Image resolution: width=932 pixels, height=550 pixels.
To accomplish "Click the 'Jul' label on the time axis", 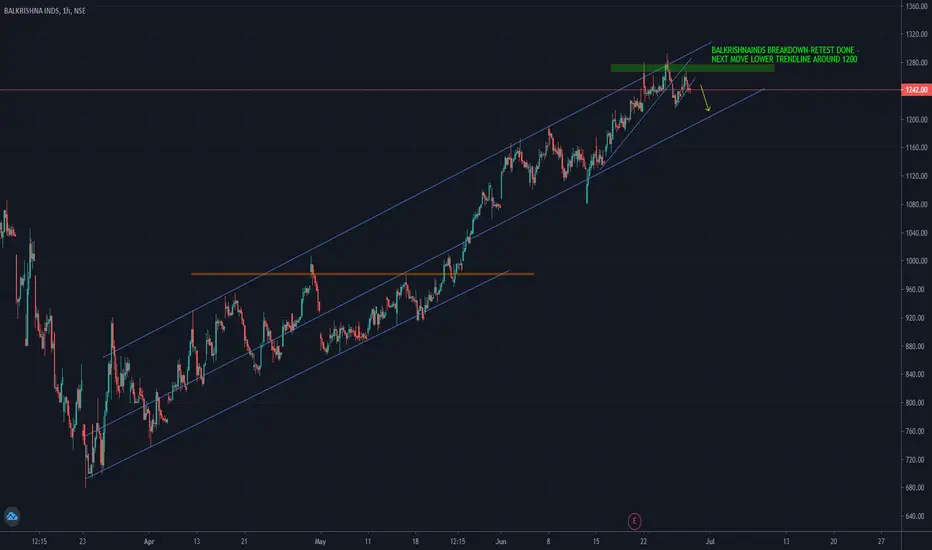I will [710, 542].
